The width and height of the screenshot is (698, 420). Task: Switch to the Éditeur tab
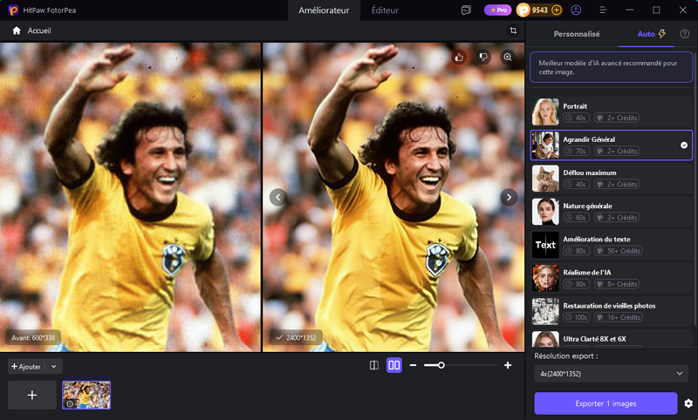click(x=385, y=10)
